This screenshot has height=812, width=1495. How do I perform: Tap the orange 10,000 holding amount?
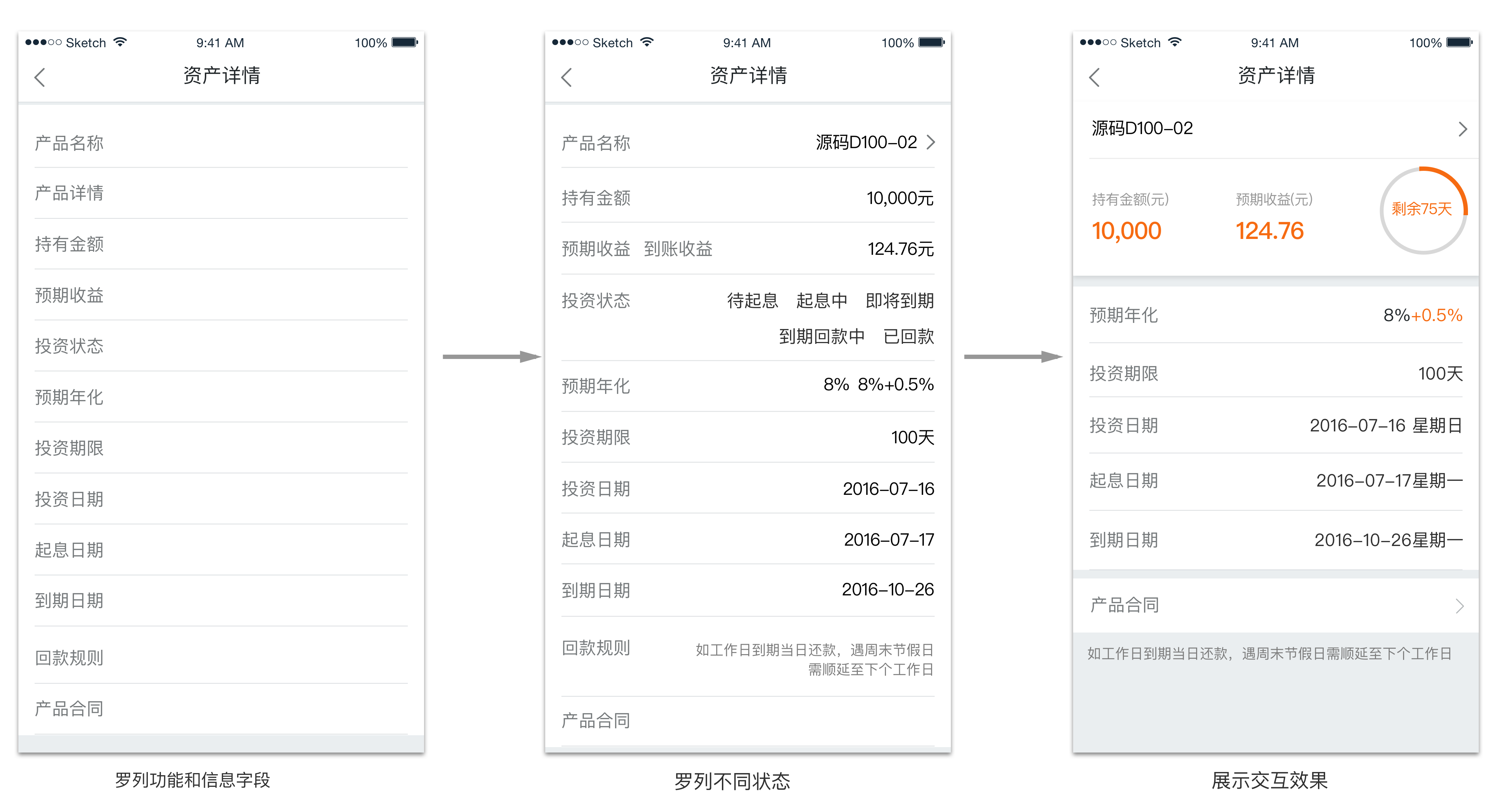tap(1126, 231)
